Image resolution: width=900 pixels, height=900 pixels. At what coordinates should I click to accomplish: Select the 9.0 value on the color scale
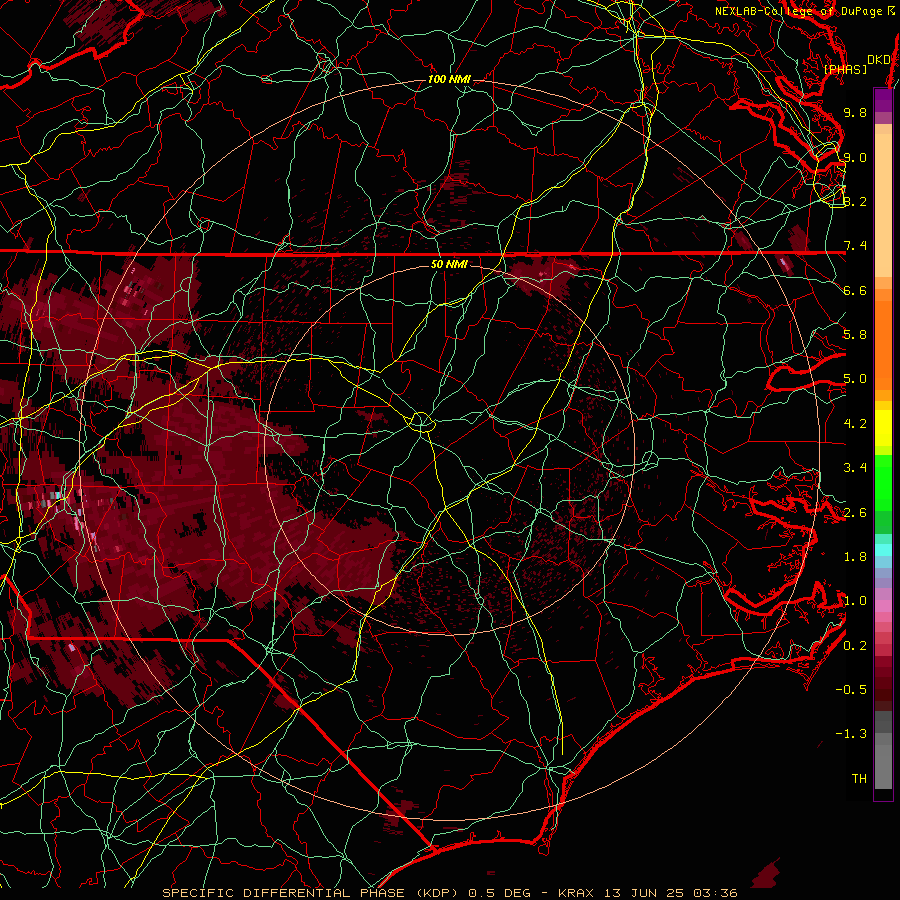(855, 157)
